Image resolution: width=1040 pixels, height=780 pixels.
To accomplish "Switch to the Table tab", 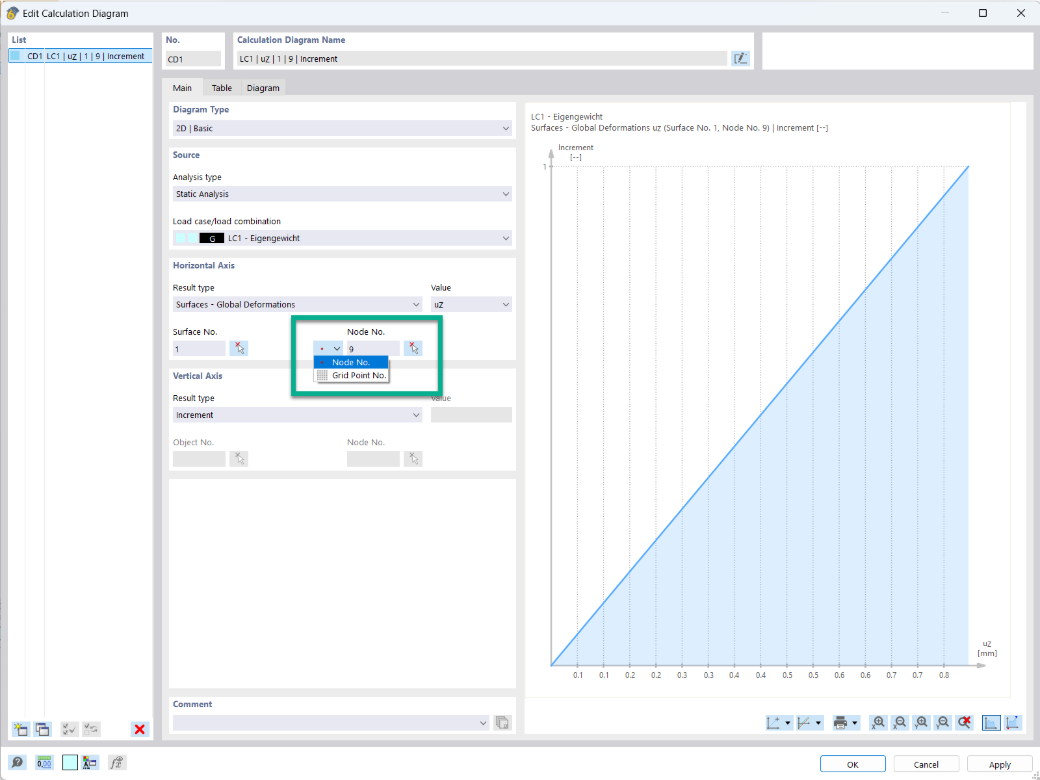I will (222, 88).
